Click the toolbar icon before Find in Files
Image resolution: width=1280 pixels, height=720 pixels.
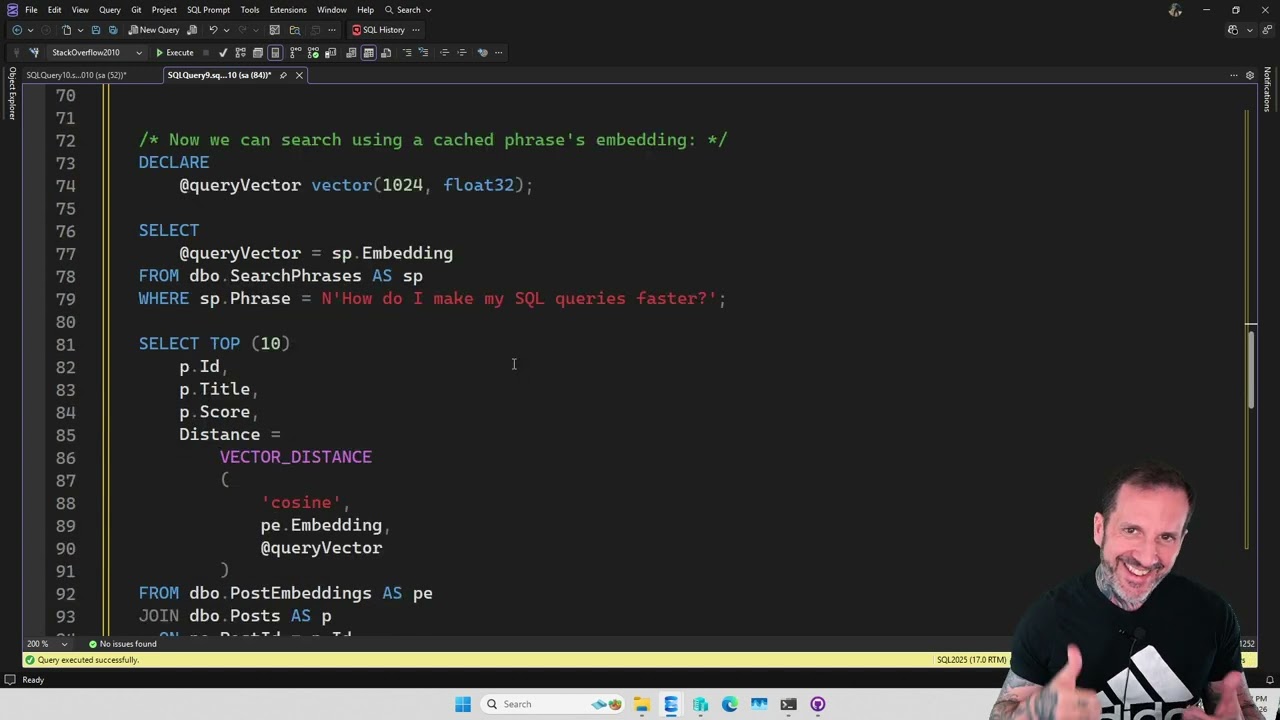pos(274,30)
